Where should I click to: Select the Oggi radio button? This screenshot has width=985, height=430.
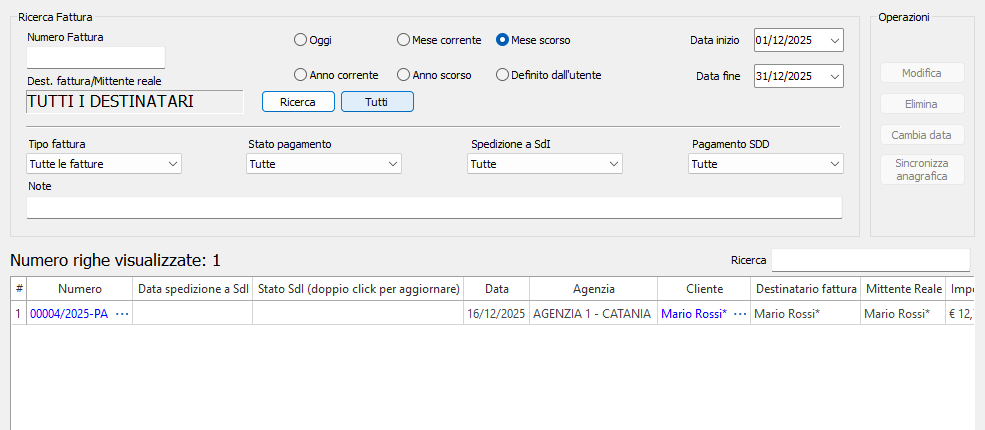[x=300, y=40]
